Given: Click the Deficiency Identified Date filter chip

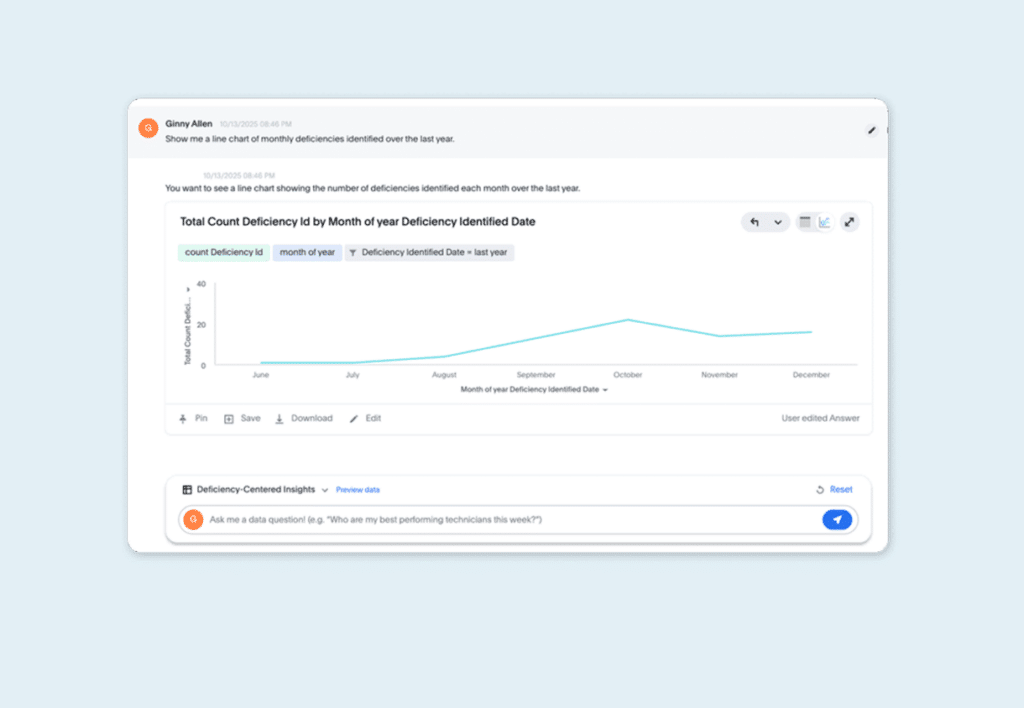Looking at the screenshot, I should [x=429, y=252].
